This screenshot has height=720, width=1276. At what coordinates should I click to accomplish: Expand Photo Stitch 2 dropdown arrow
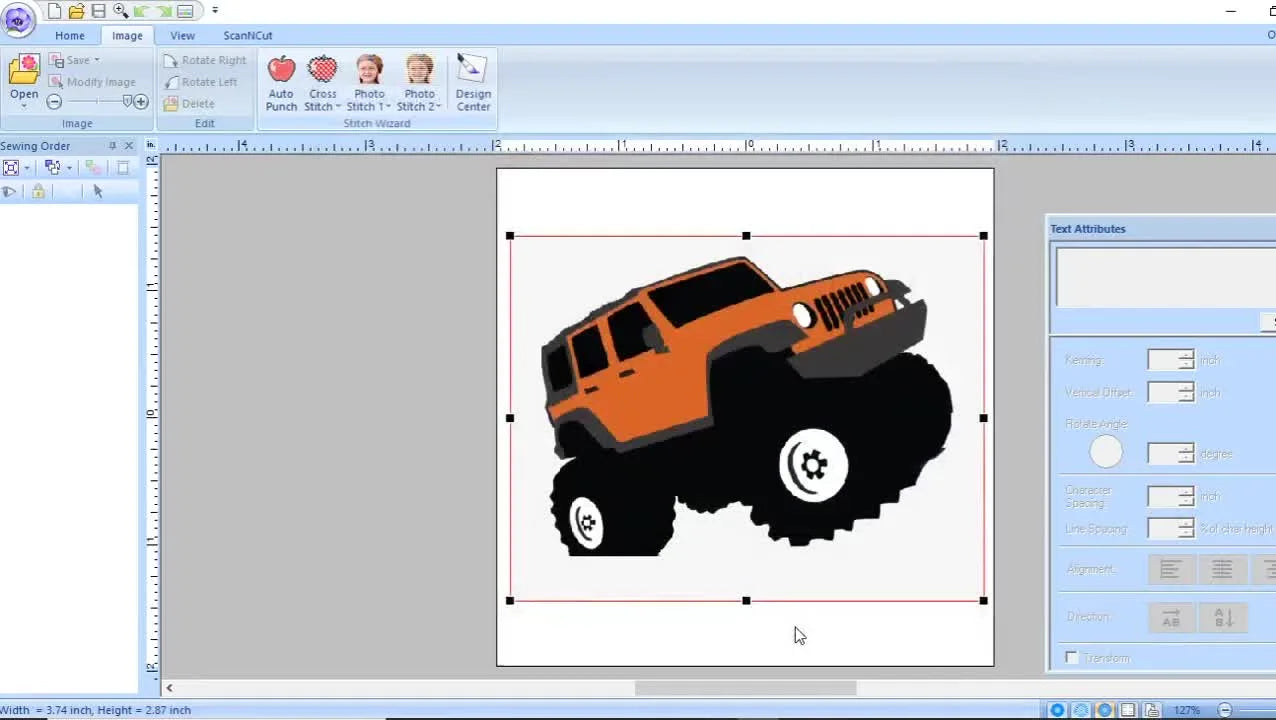pyautogui.click(x=437, y=107)
